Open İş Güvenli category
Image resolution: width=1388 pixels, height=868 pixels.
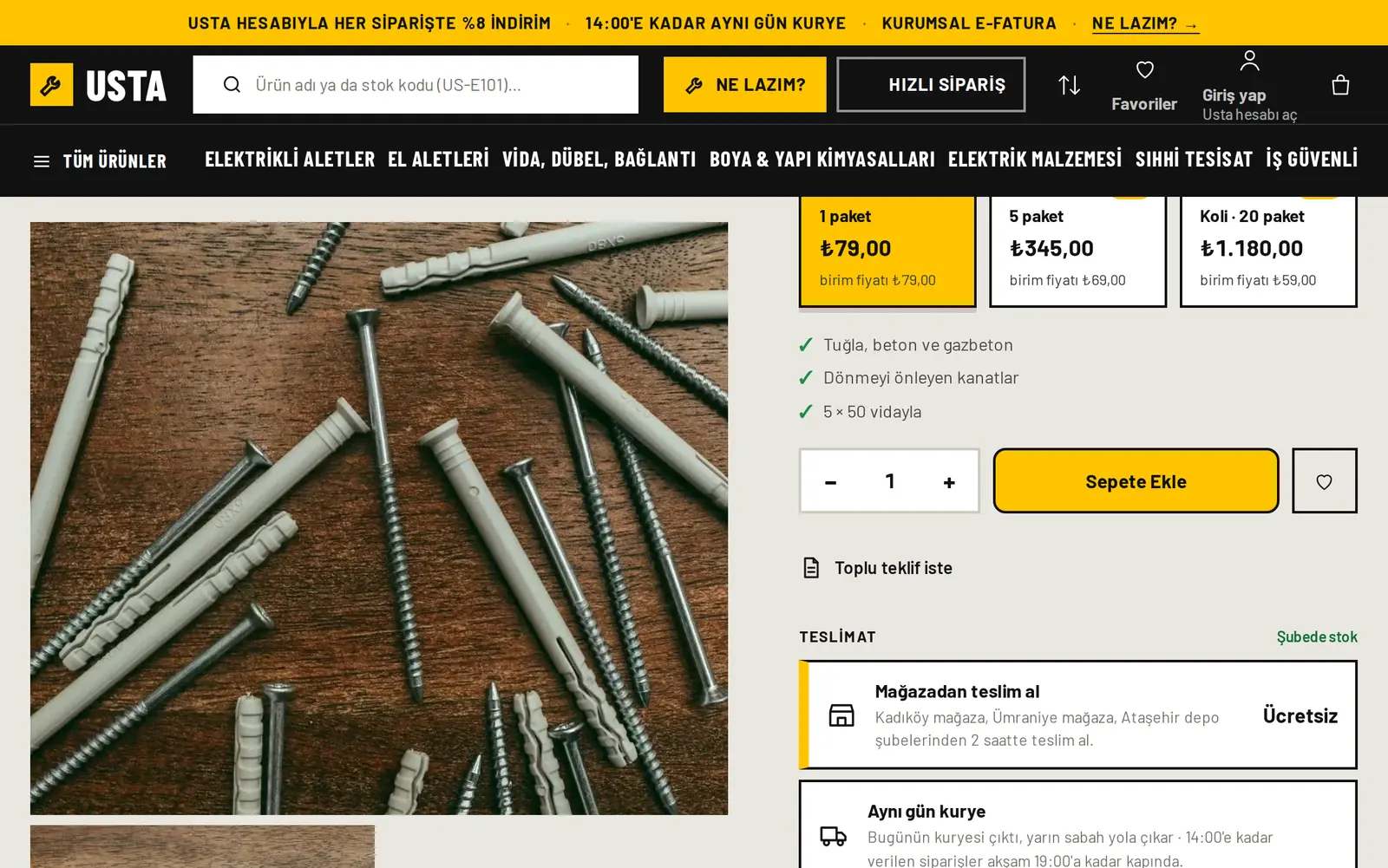1312,160
